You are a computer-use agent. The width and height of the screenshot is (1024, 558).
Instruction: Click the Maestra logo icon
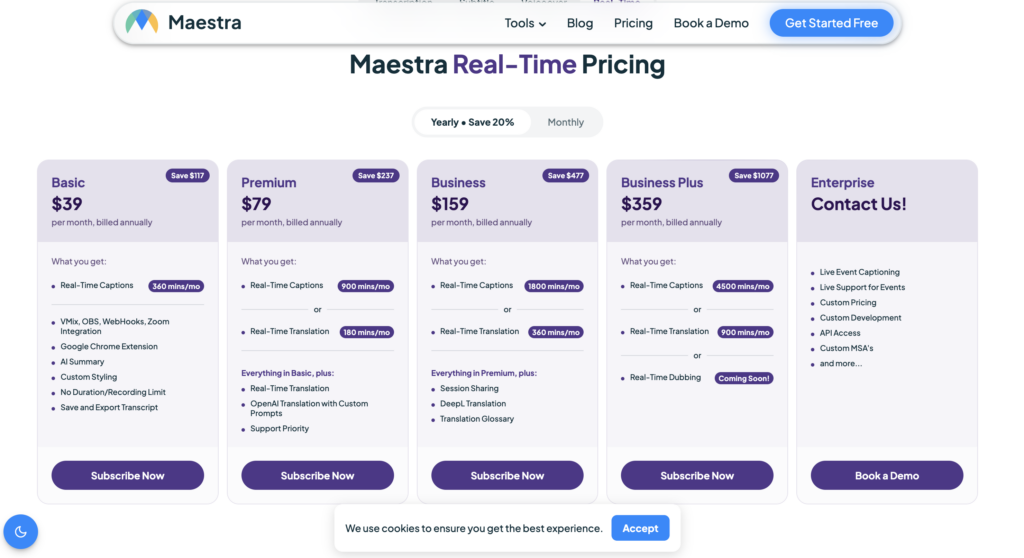[142, 22]
